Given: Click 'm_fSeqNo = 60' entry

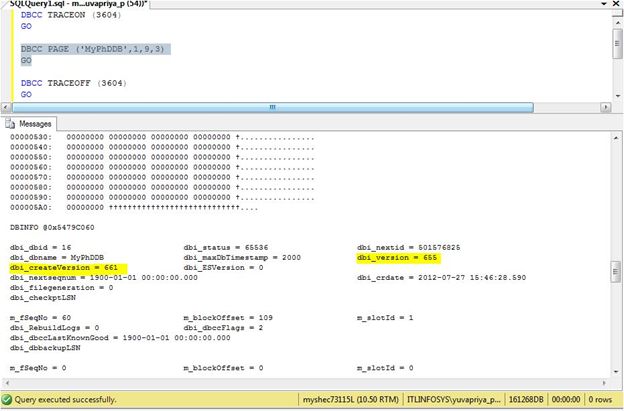Looking at the screenshot, I should click(x=40, y=318).
